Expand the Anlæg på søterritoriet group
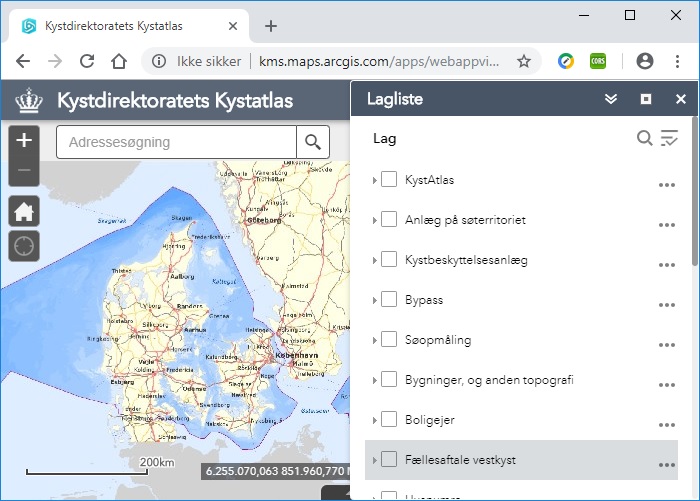 tap(375, 221)
